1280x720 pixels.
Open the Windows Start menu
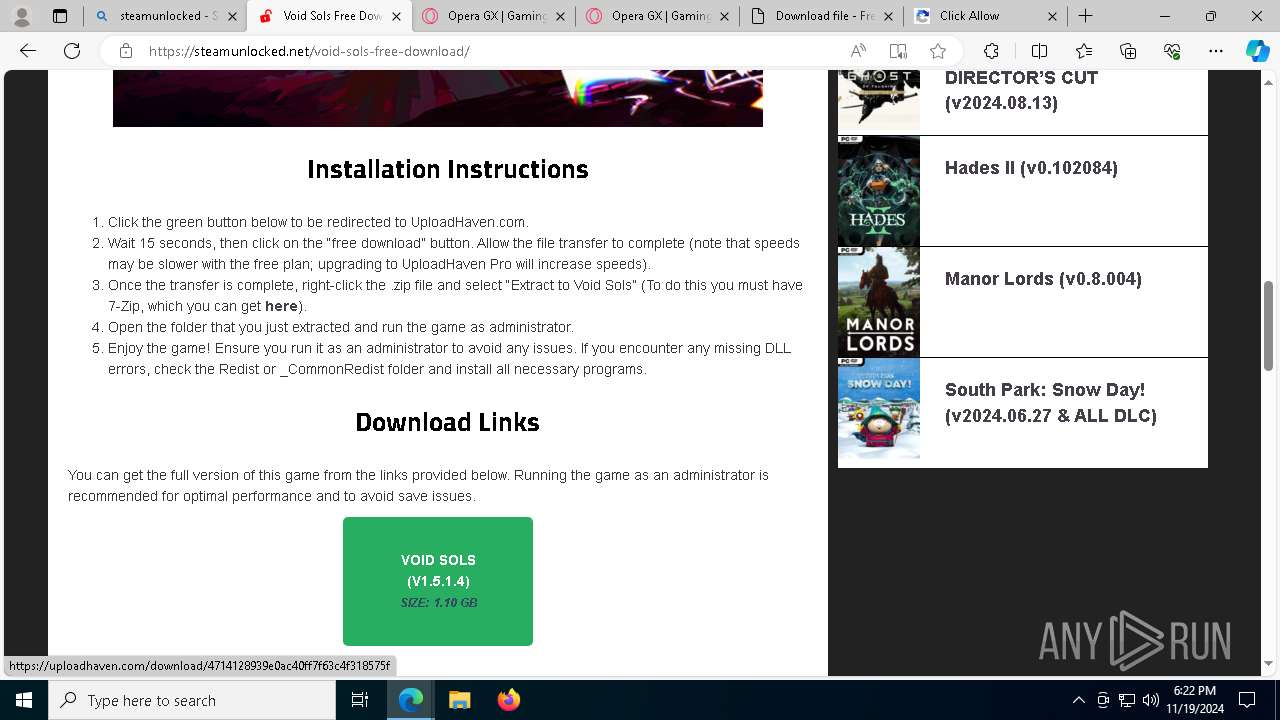click(x=24, y=700)
